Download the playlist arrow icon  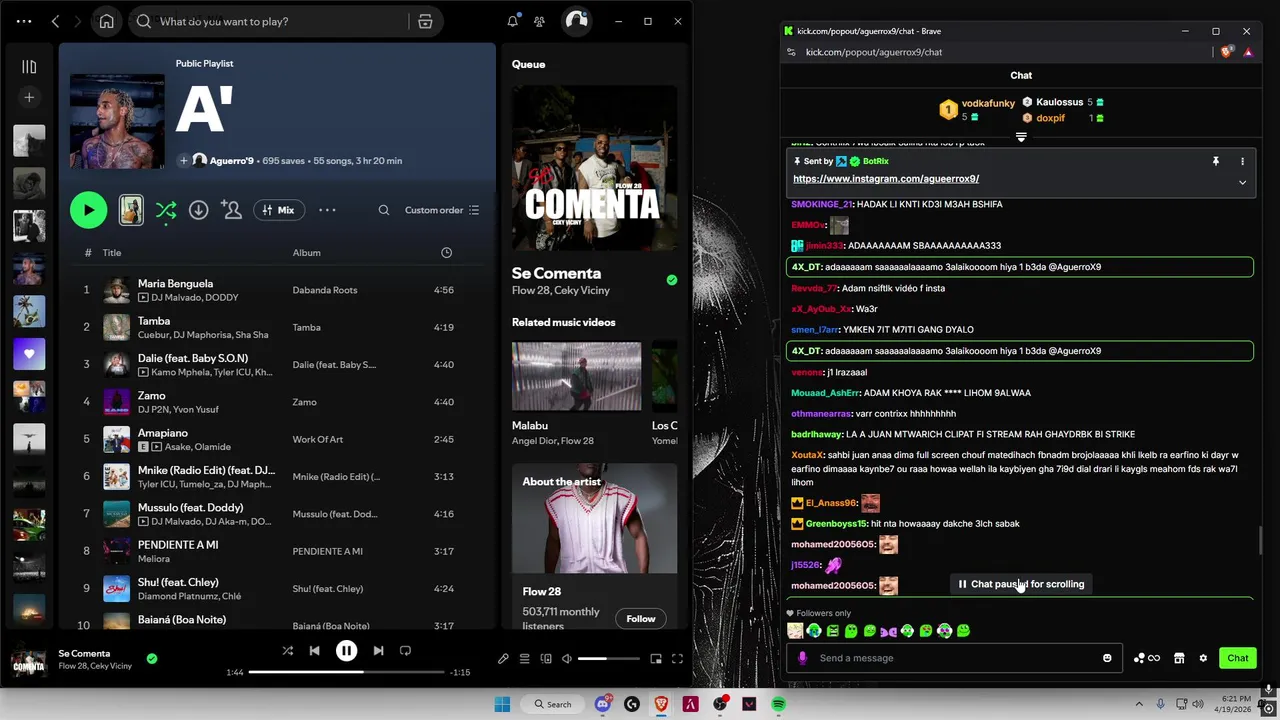(199, 210)
